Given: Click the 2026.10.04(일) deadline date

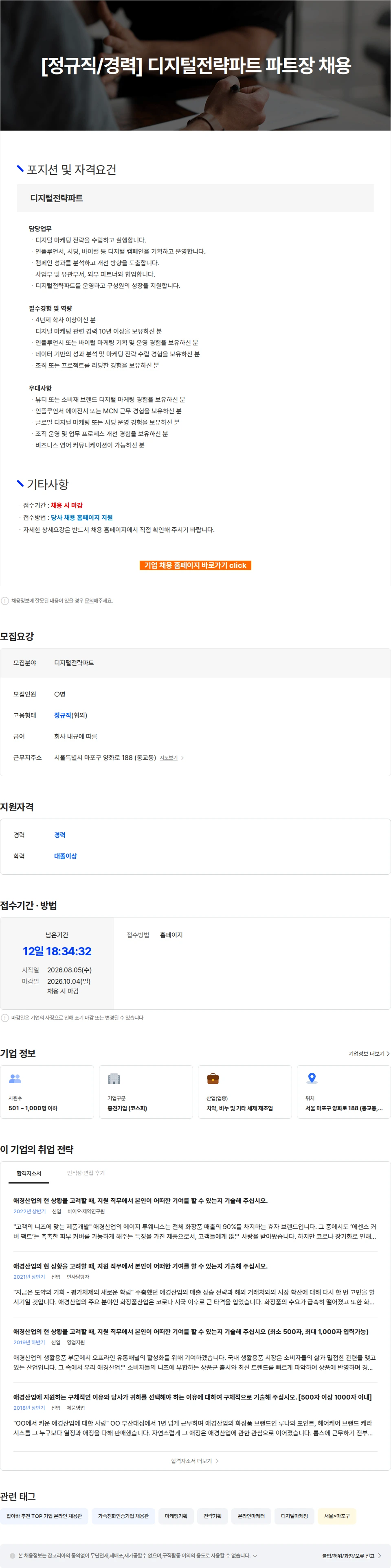Looking at the screenshot, I should click(69, 981).
